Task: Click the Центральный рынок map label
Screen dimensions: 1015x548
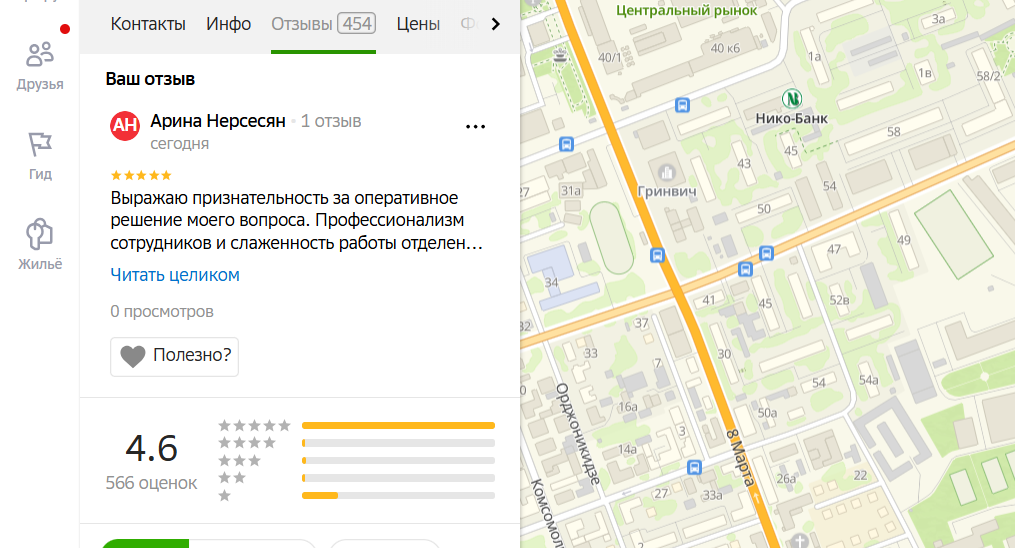Action: tap(686, 11)
